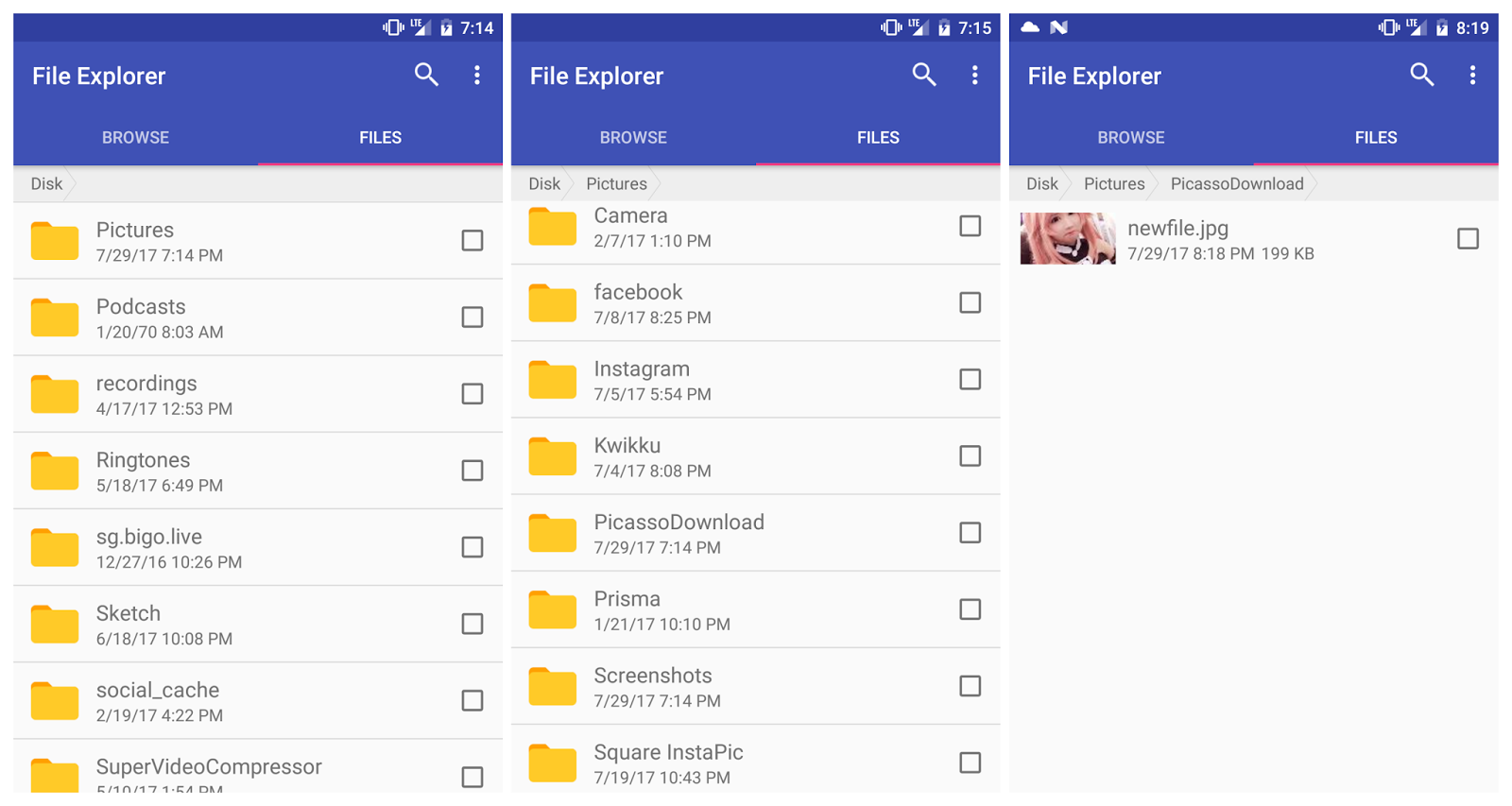1512x806 pixels.
Task: Check the PicassoDownload folder checkbox
Action: (970, 533)
